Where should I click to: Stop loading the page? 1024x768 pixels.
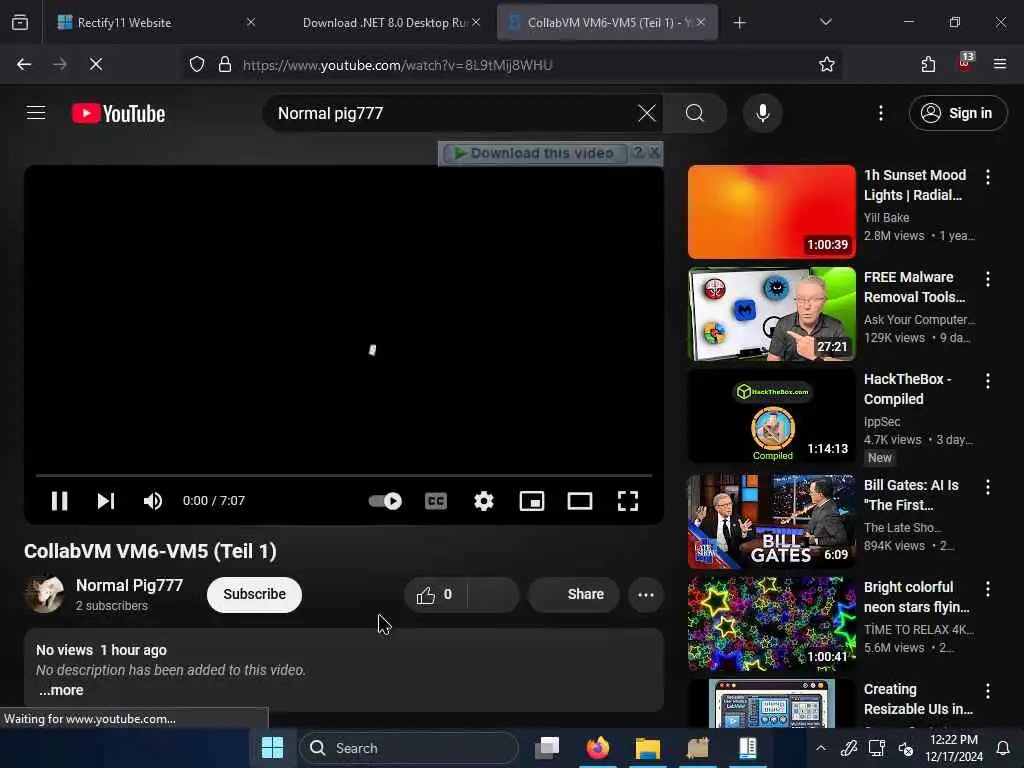(96, 64)
